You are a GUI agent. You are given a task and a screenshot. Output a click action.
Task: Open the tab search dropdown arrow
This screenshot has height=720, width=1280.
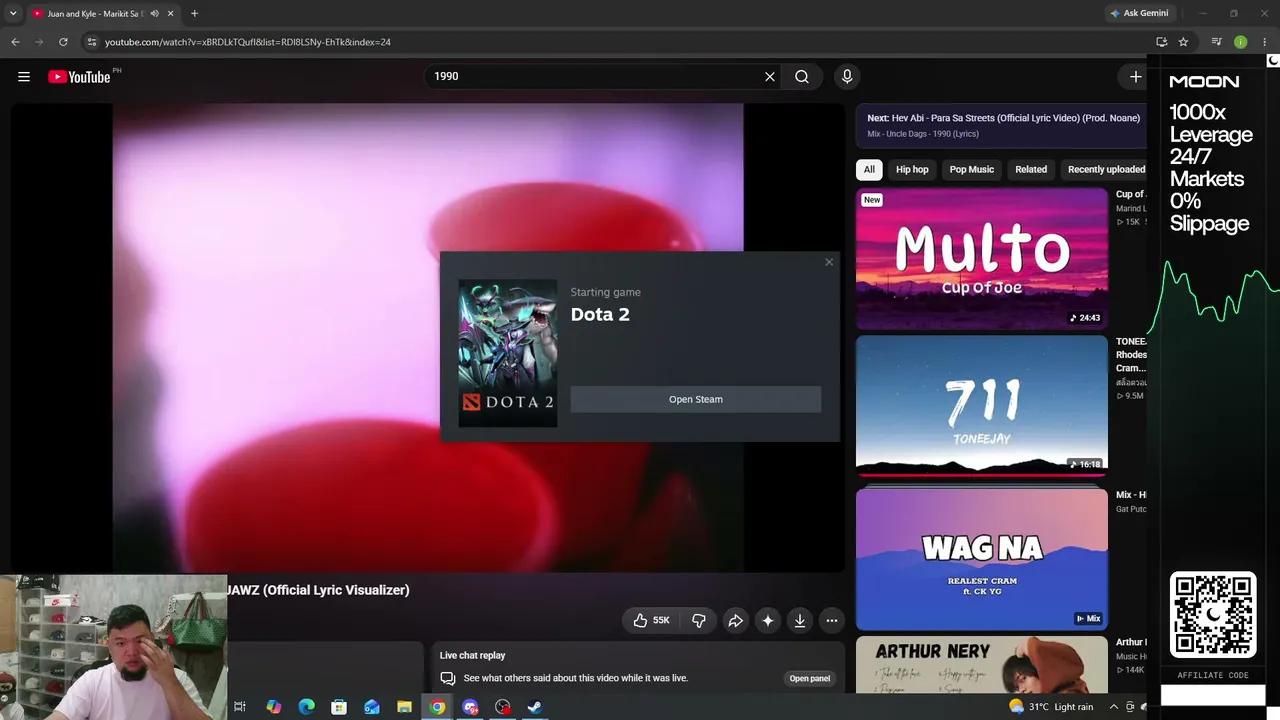(x=13, y=13)
